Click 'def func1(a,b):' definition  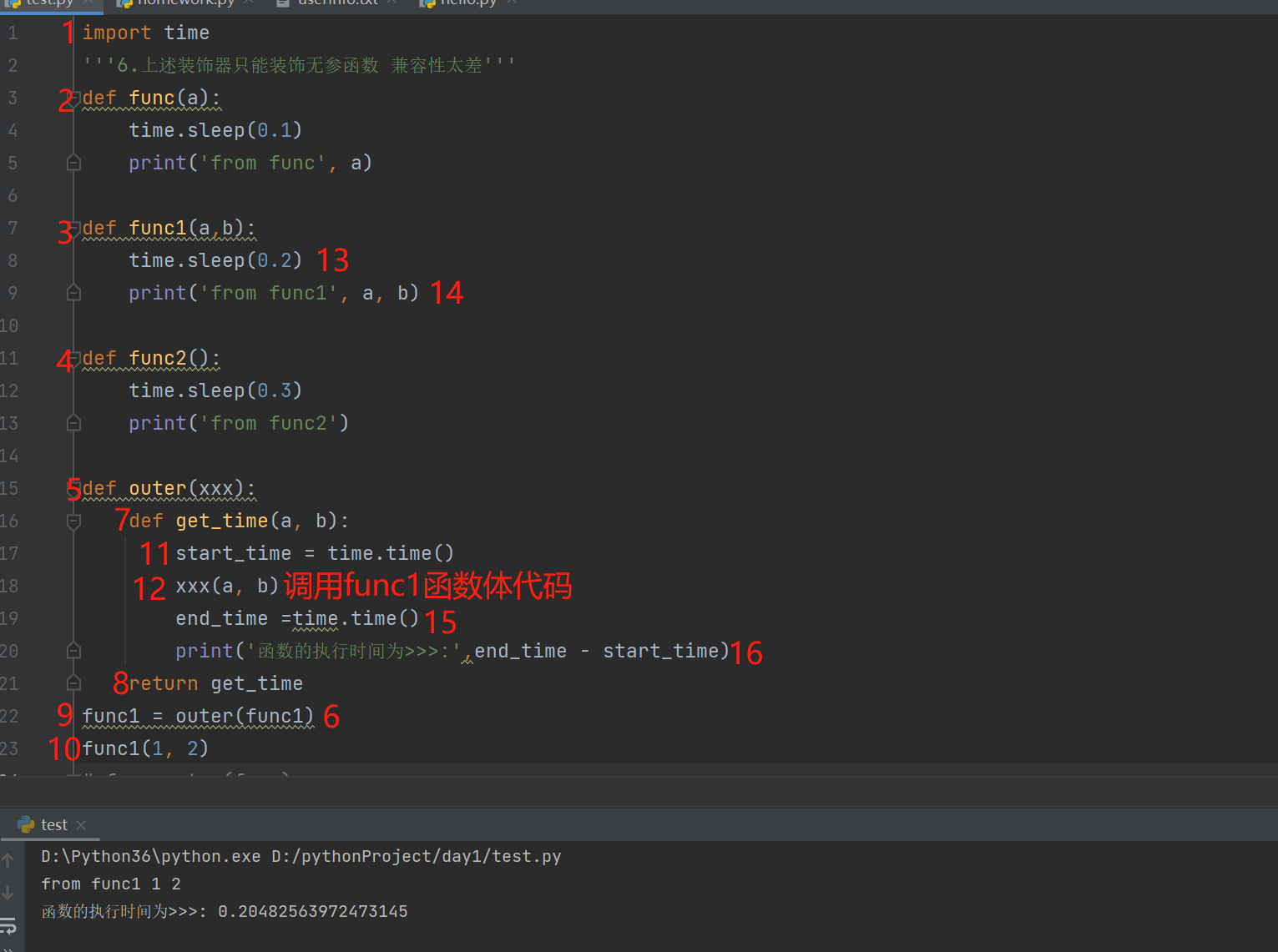pyautogui.click(x=169, y=228)
